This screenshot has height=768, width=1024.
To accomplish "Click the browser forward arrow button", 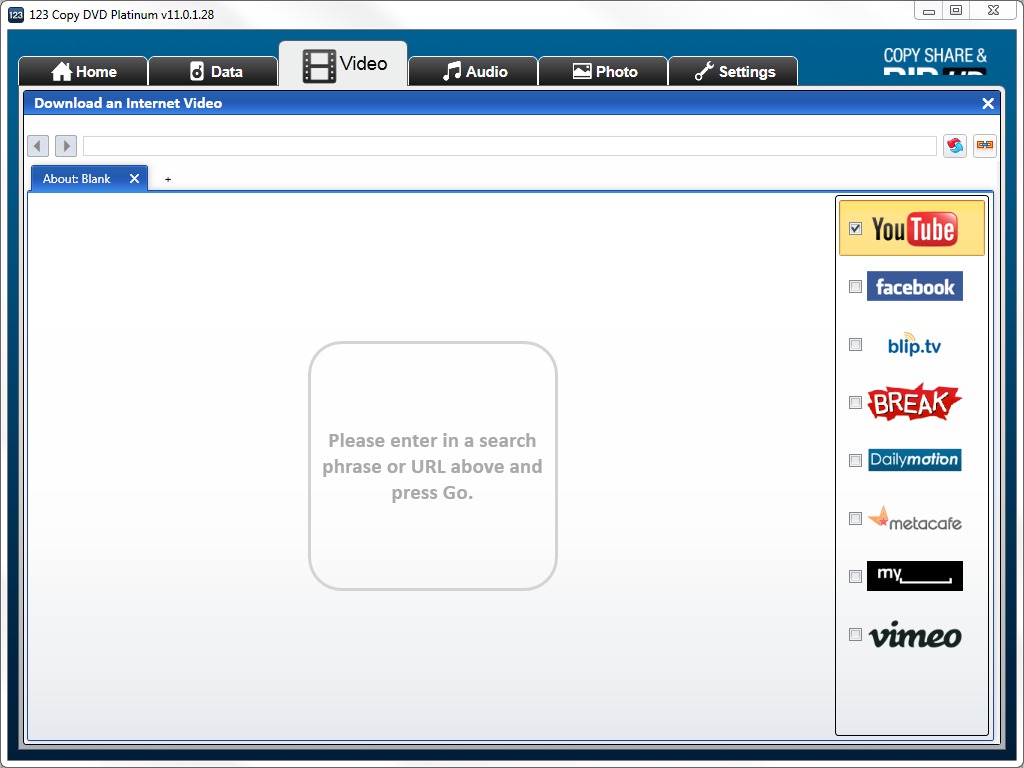I will coord(66,146).
